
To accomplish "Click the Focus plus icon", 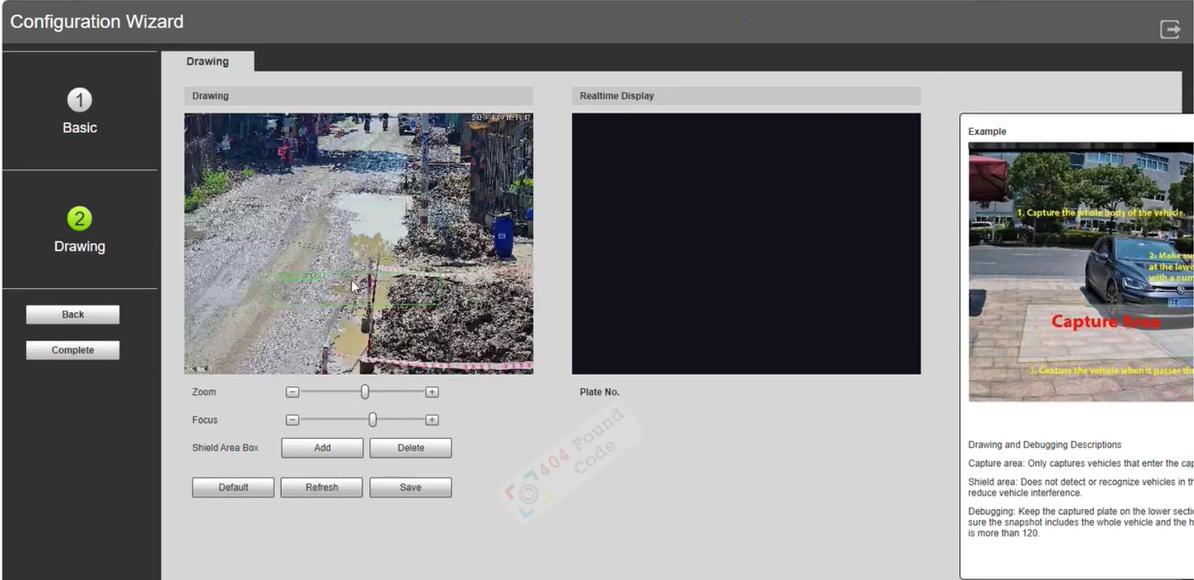I will coord(432,420).
